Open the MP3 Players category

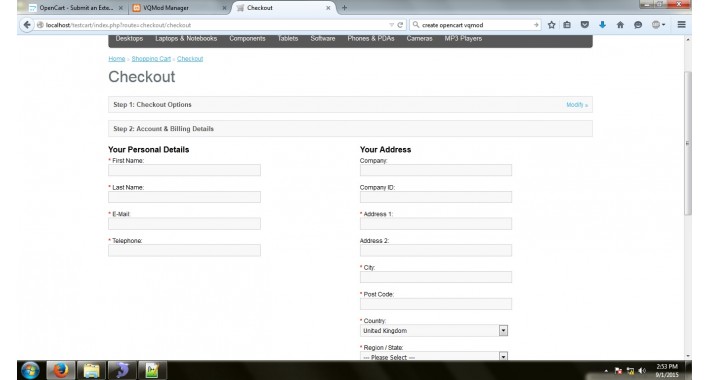click(x=463, y=38)
